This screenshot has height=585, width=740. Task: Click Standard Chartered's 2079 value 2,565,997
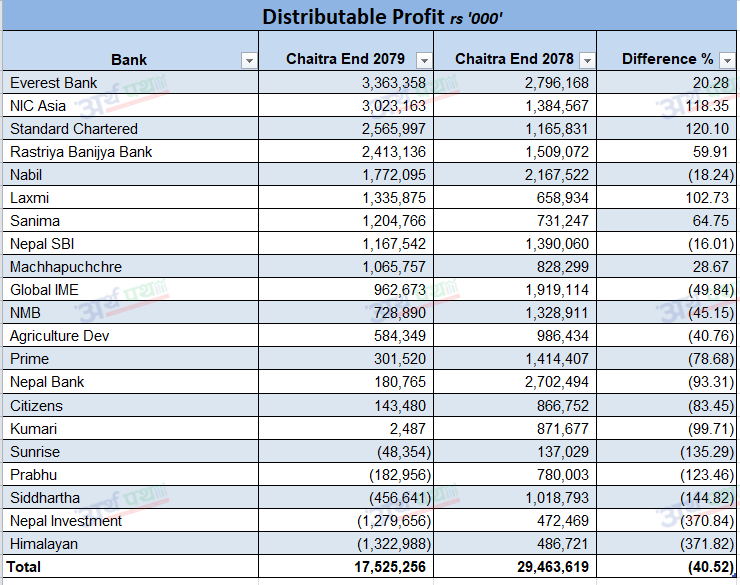click(x=394, y=129)
